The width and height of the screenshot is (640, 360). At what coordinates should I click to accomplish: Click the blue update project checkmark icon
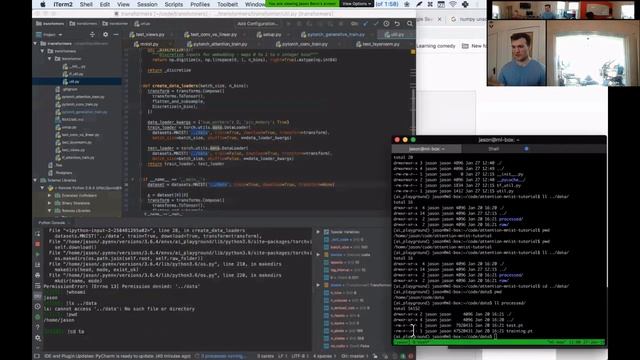point(365,24)
